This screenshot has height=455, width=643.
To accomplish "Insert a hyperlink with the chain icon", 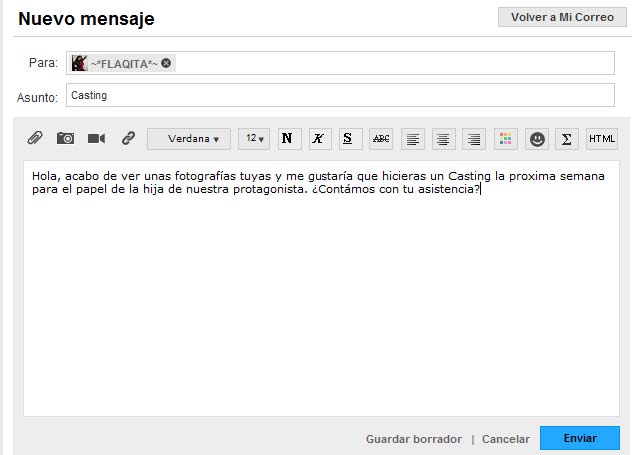I will 128,139.
